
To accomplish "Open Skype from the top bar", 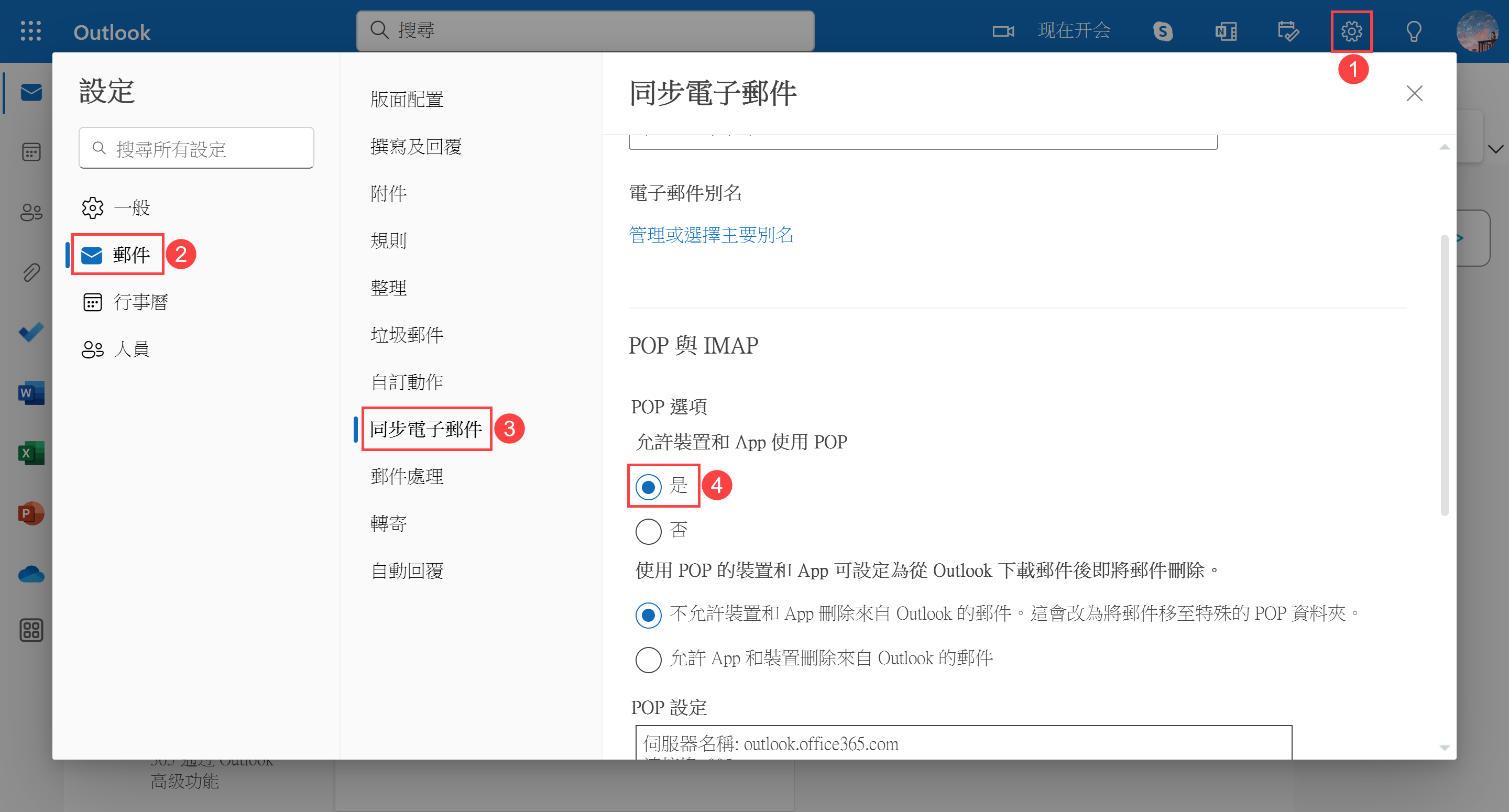I will tap(1163, 31).
